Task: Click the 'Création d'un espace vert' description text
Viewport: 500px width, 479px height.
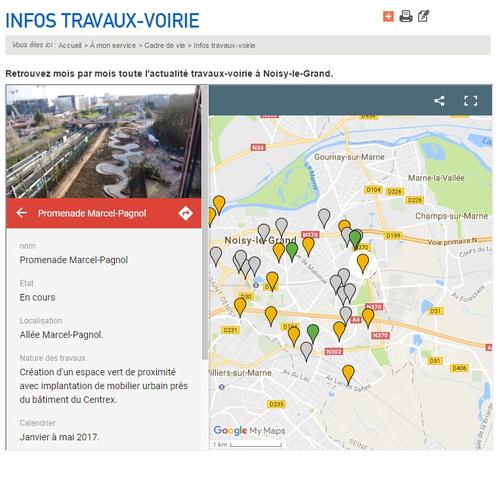Action: (x=104, y=385)
